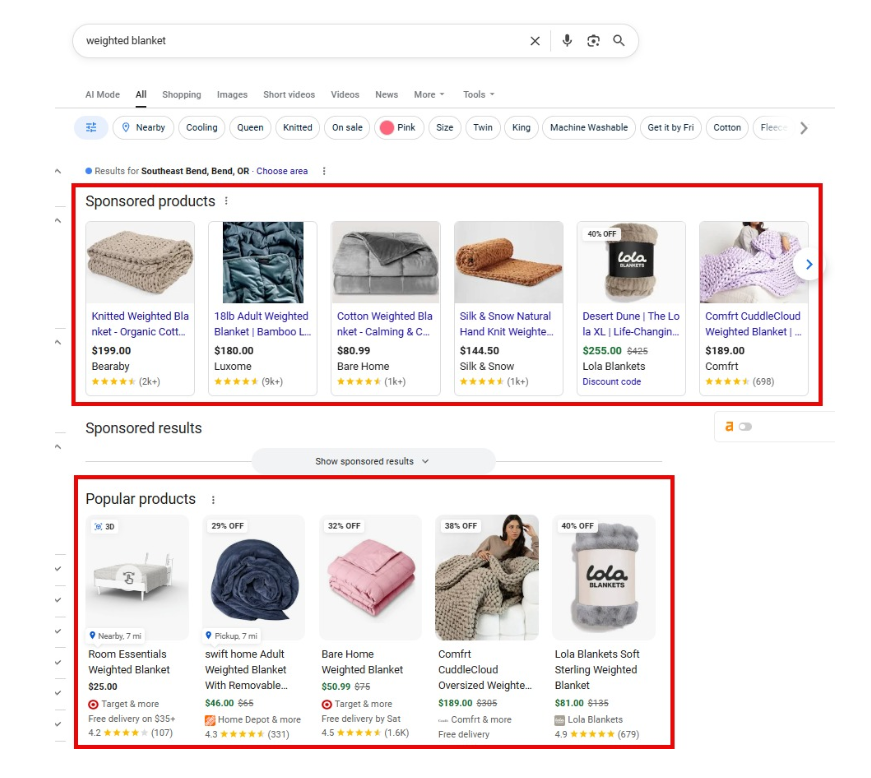Screen dimensions: 871x778
Task: Open Sponsored products three-dot menu
Action: pyautogui.click(x=226, y=201)
